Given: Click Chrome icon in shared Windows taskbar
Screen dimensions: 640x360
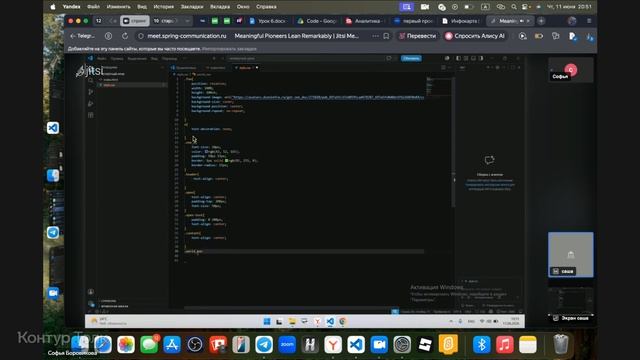Looking at the screenshot, I should (x=342, y=322).
